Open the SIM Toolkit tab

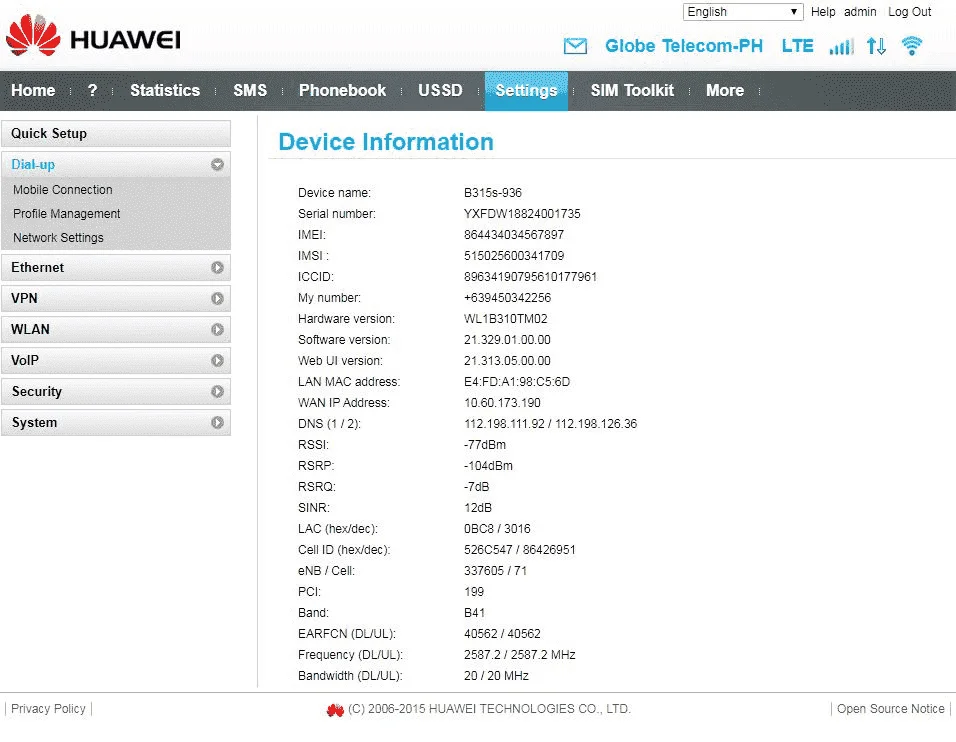pos(632,90)
